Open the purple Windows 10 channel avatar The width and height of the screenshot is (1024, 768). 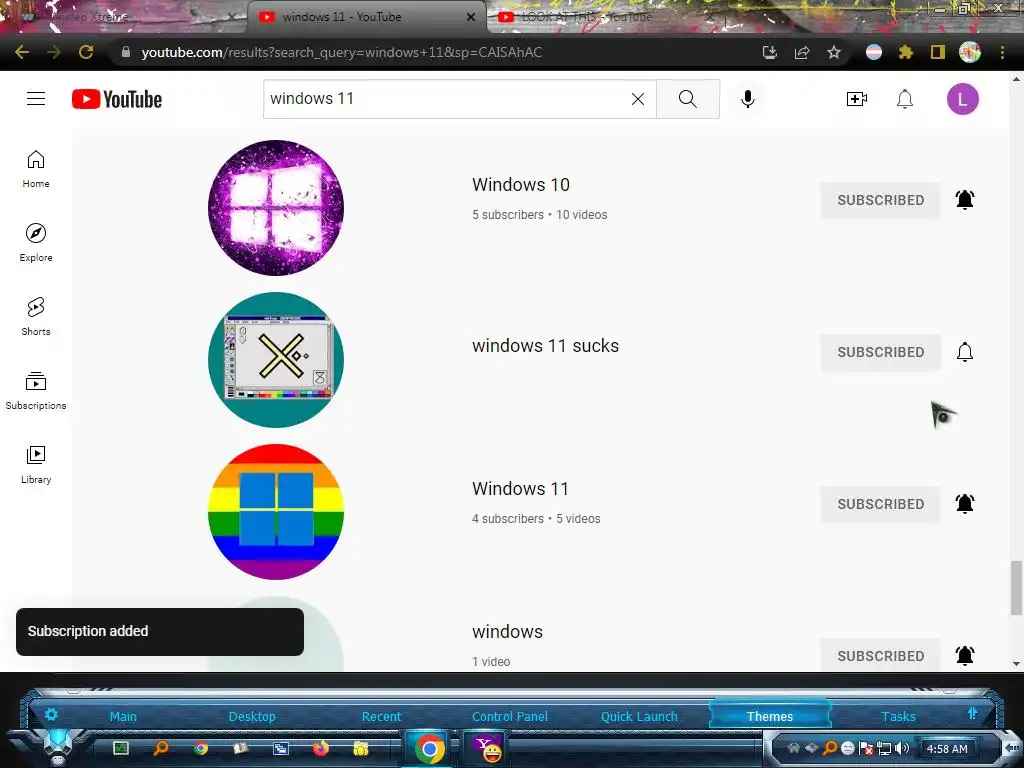click(276, 208)
